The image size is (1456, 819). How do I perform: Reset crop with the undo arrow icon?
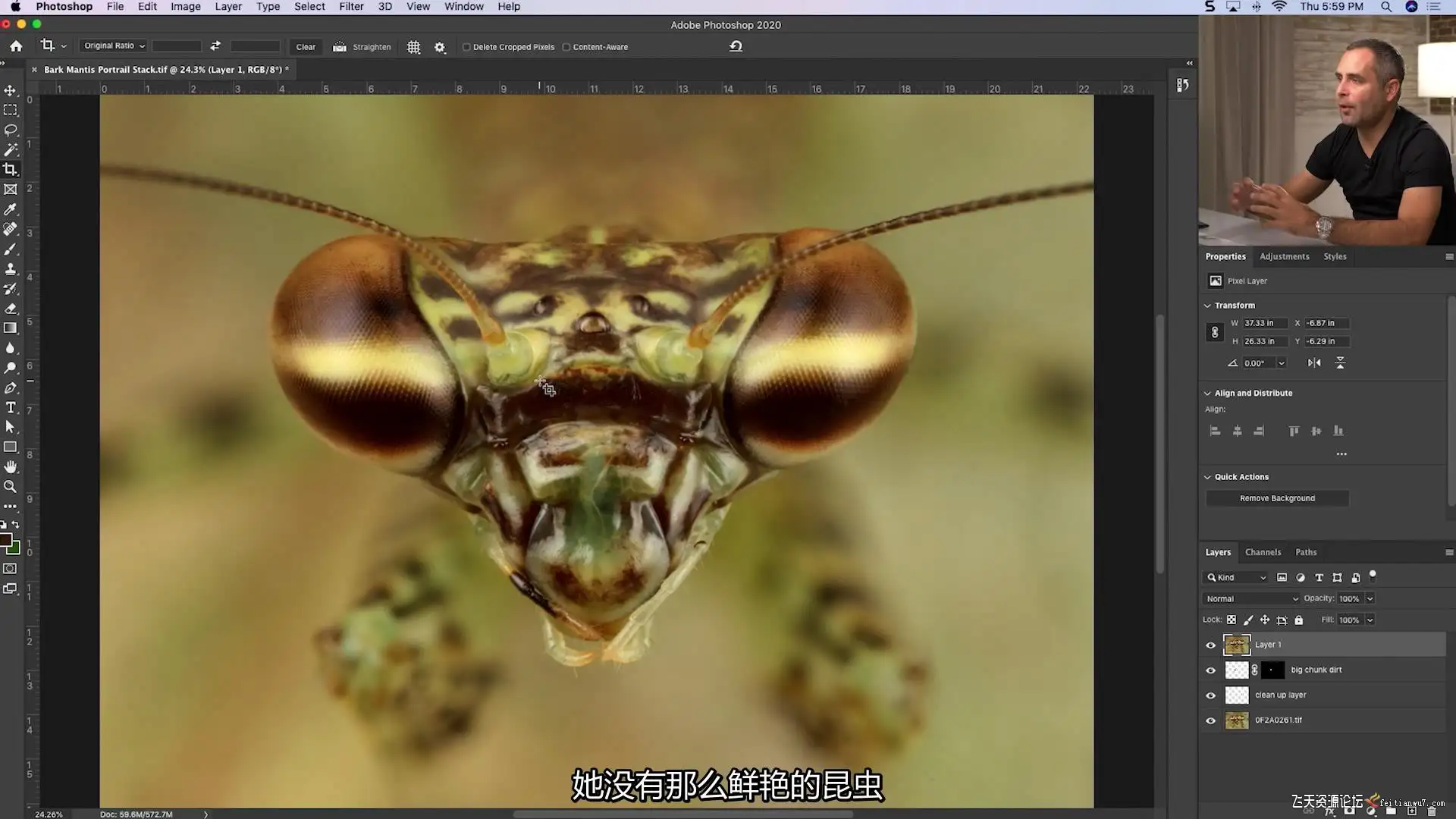(x=736, y=46)
